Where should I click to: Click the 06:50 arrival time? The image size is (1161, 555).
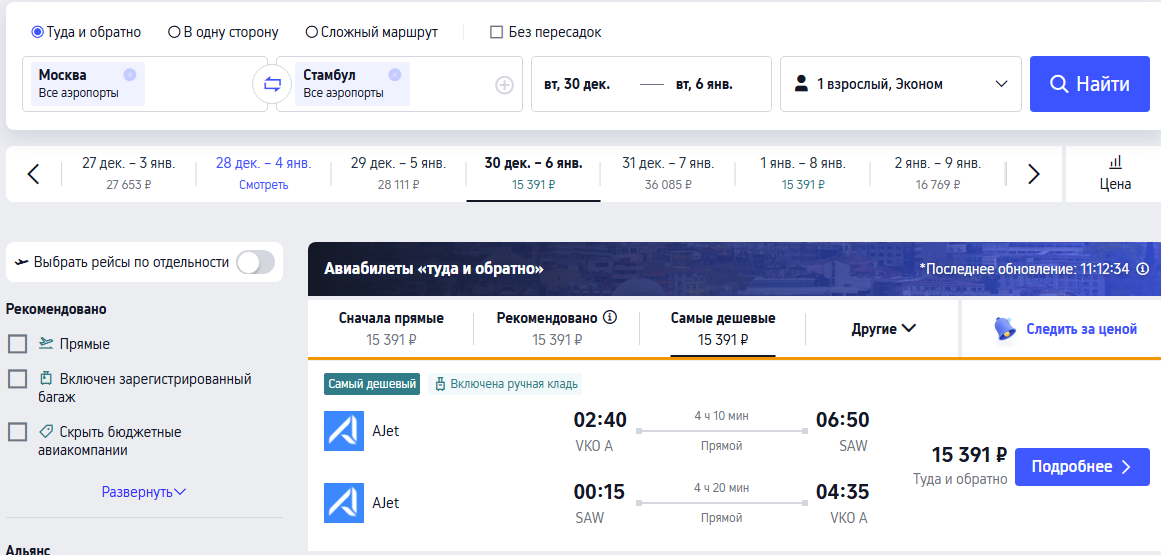843,420
